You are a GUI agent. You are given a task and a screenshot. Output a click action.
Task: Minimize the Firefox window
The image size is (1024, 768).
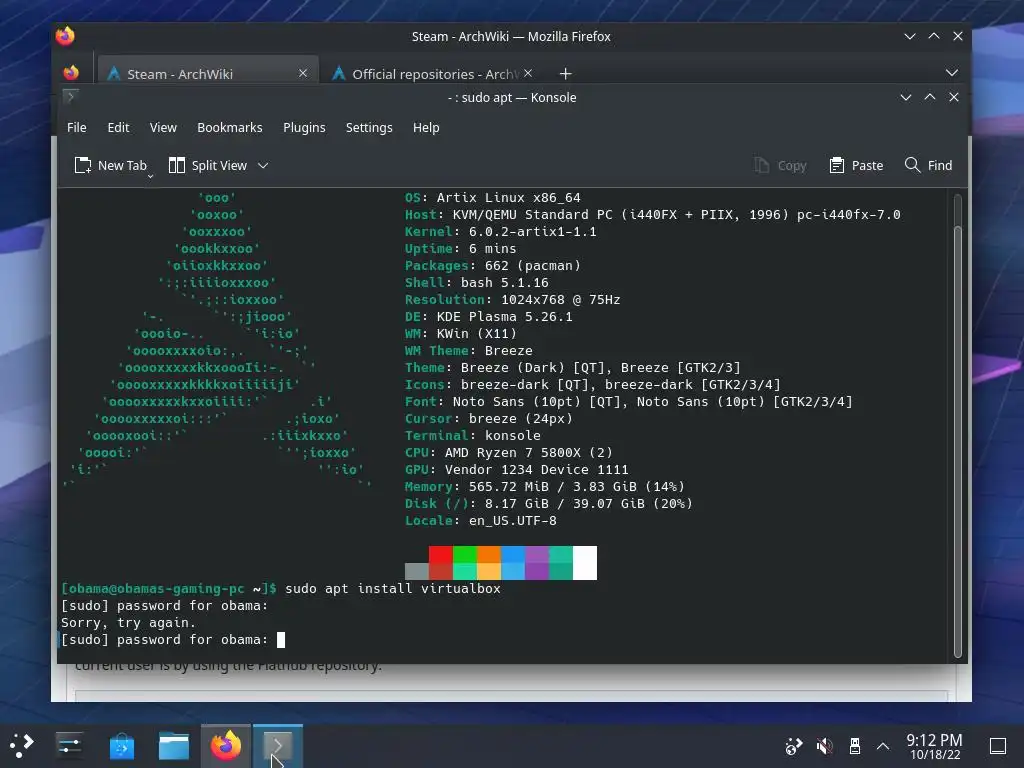(x=910, y=37)
